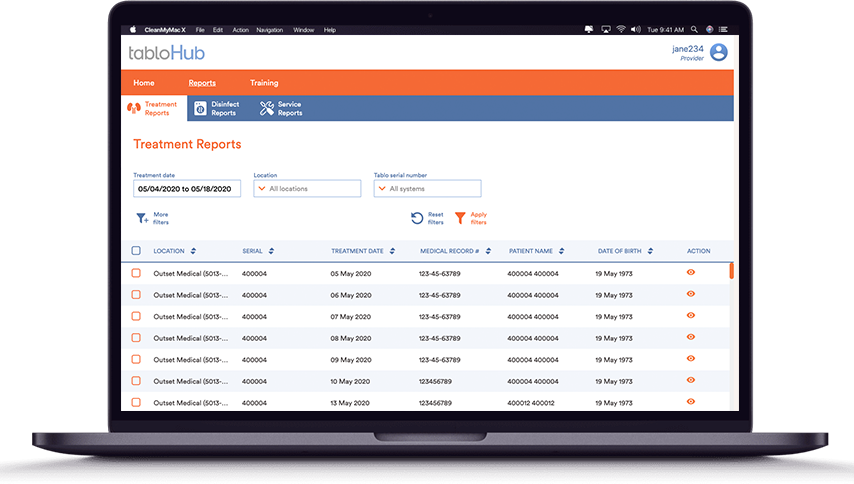The width and height of the screenshot is (854, 484).
Task: Click the Service Reports wrench icon
Action: click(266, 108)
